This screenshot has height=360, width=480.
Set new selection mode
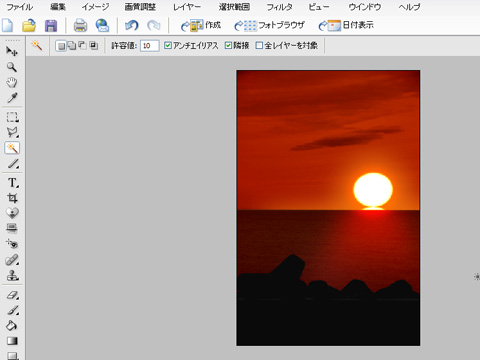(61, 46)
